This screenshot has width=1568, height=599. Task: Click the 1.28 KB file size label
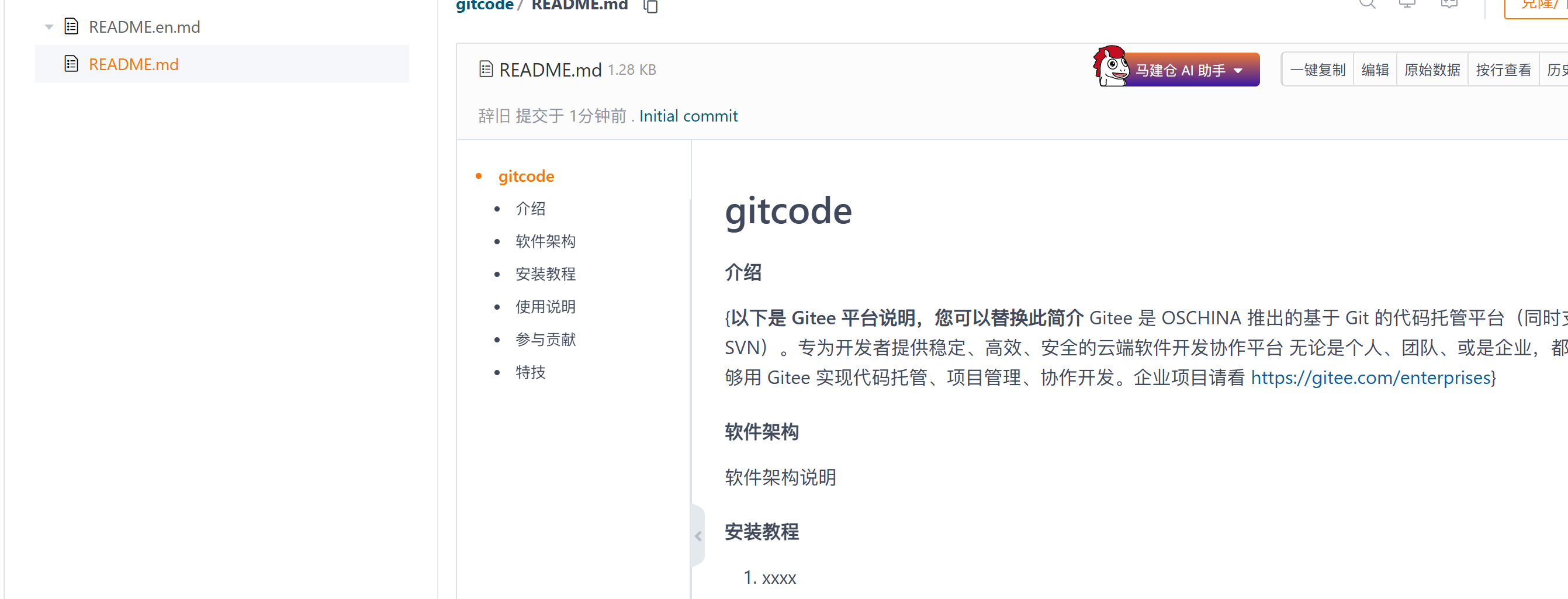632,70
